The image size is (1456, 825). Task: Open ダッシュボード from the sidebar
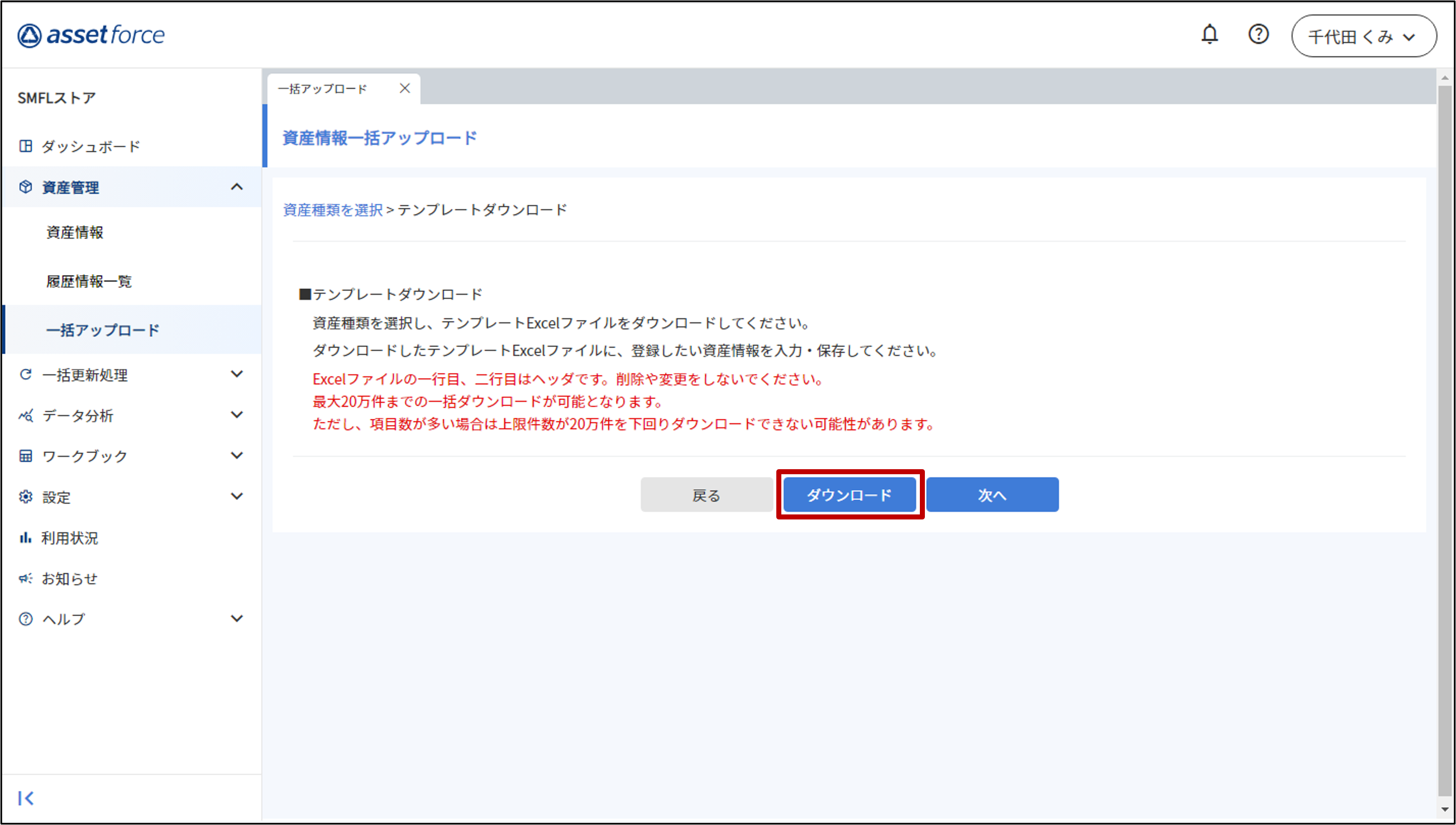(90, 147)
